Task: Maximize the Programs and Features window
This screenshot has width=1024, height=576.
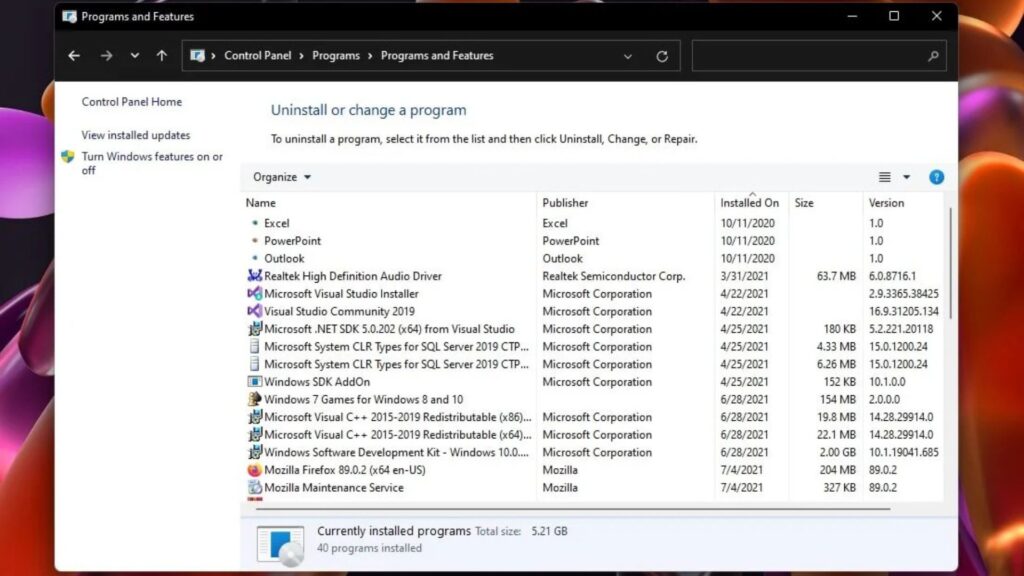Action: coord(894,16)
